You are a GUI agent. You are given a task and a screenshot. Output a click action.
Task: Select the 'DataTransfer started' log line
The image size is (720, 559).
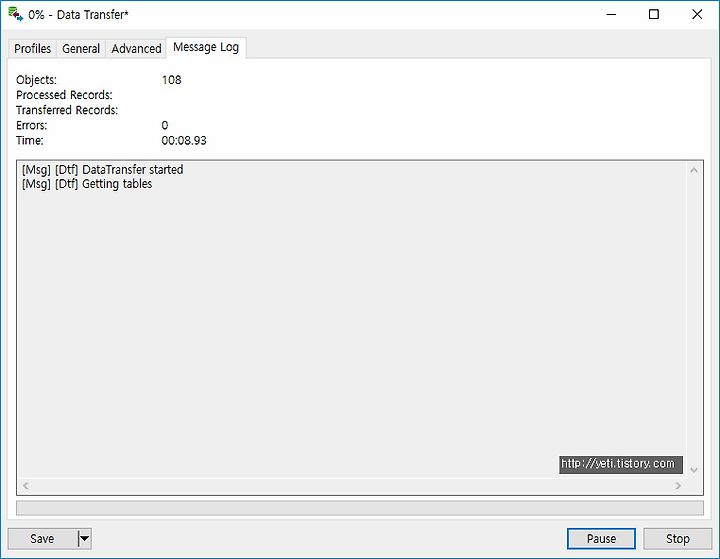pos(102,169)
